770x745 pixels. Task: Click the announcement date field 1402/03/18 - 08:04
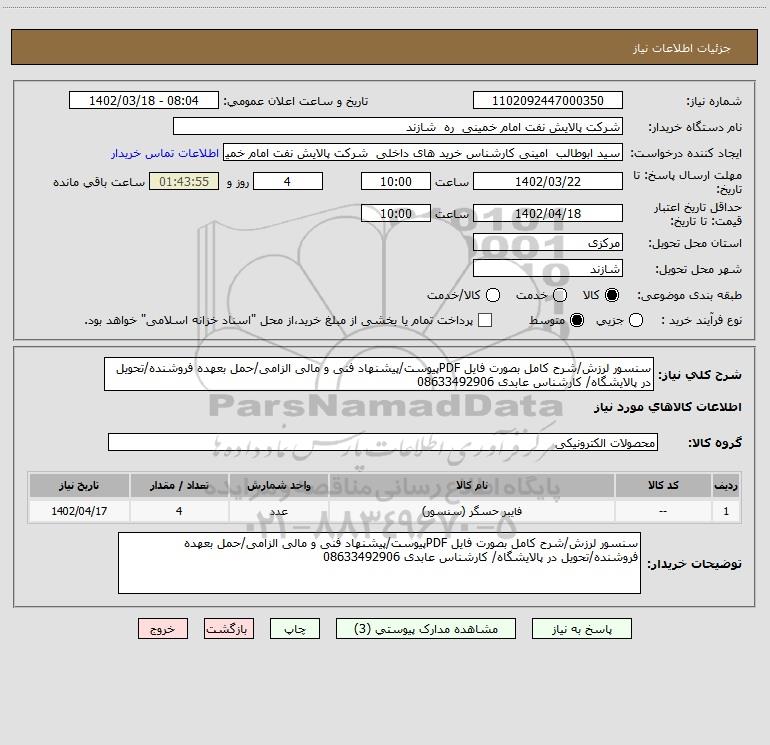pyautogui.click(x=143, y=100)
